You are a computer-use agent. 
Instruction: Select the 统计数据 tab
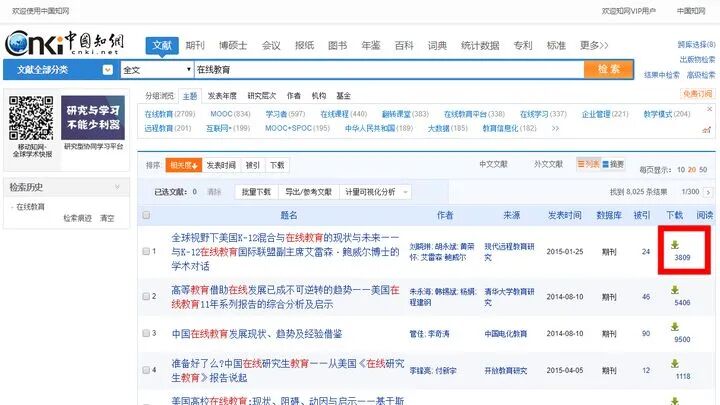480,45
